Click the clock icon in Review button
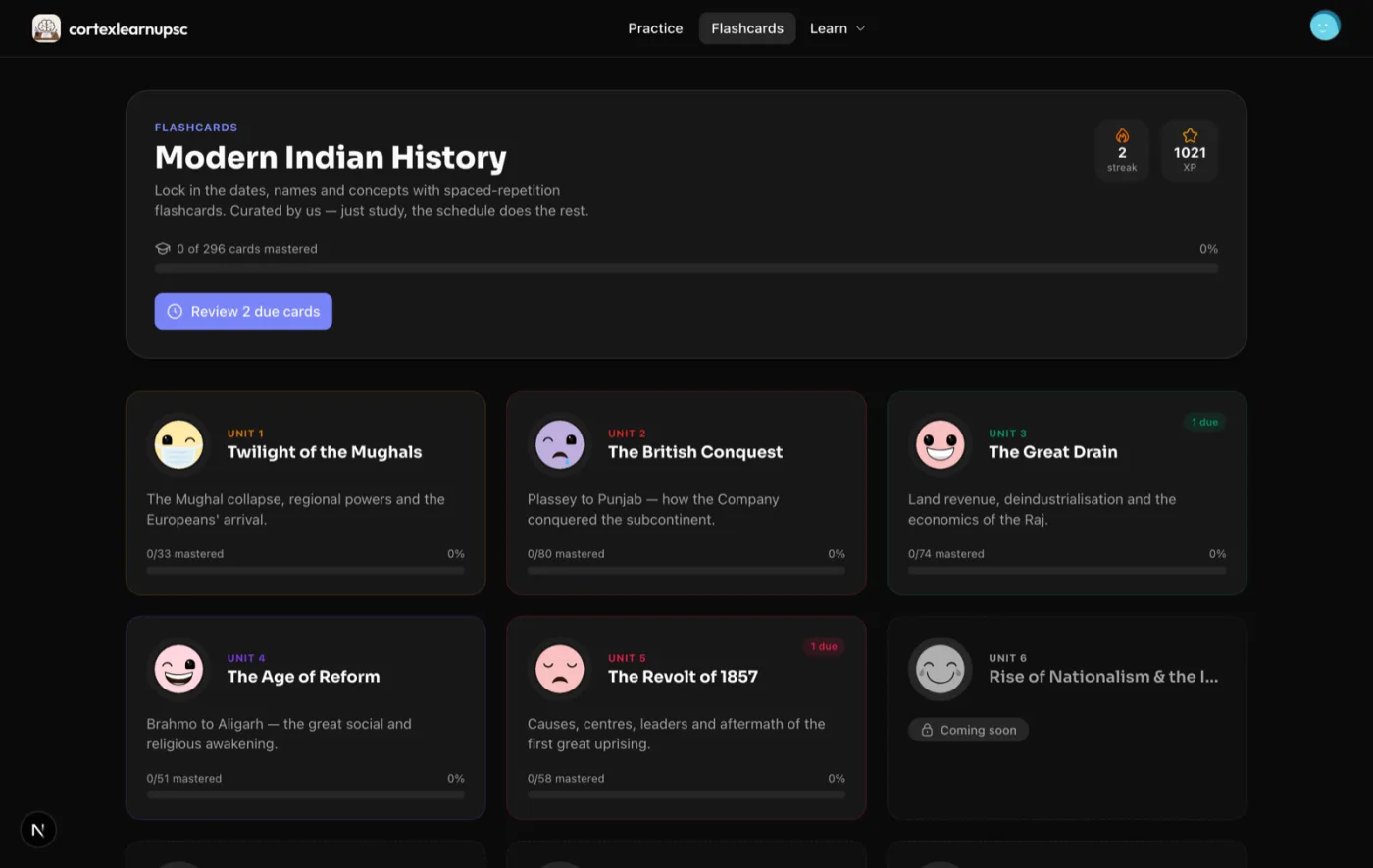The height and width of the screenshot is (868, 1373). 175,311
